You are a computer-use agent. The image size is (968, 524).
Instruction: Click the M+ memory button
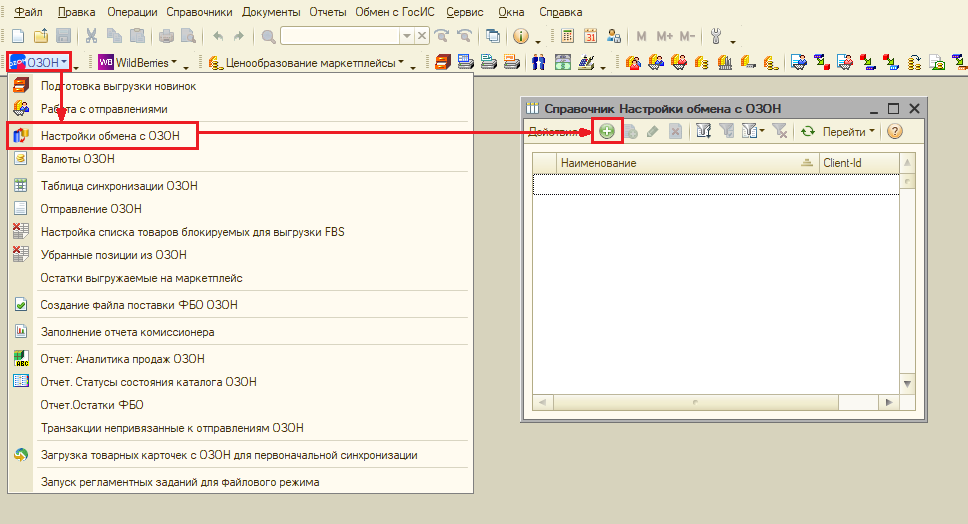(664, 36)
